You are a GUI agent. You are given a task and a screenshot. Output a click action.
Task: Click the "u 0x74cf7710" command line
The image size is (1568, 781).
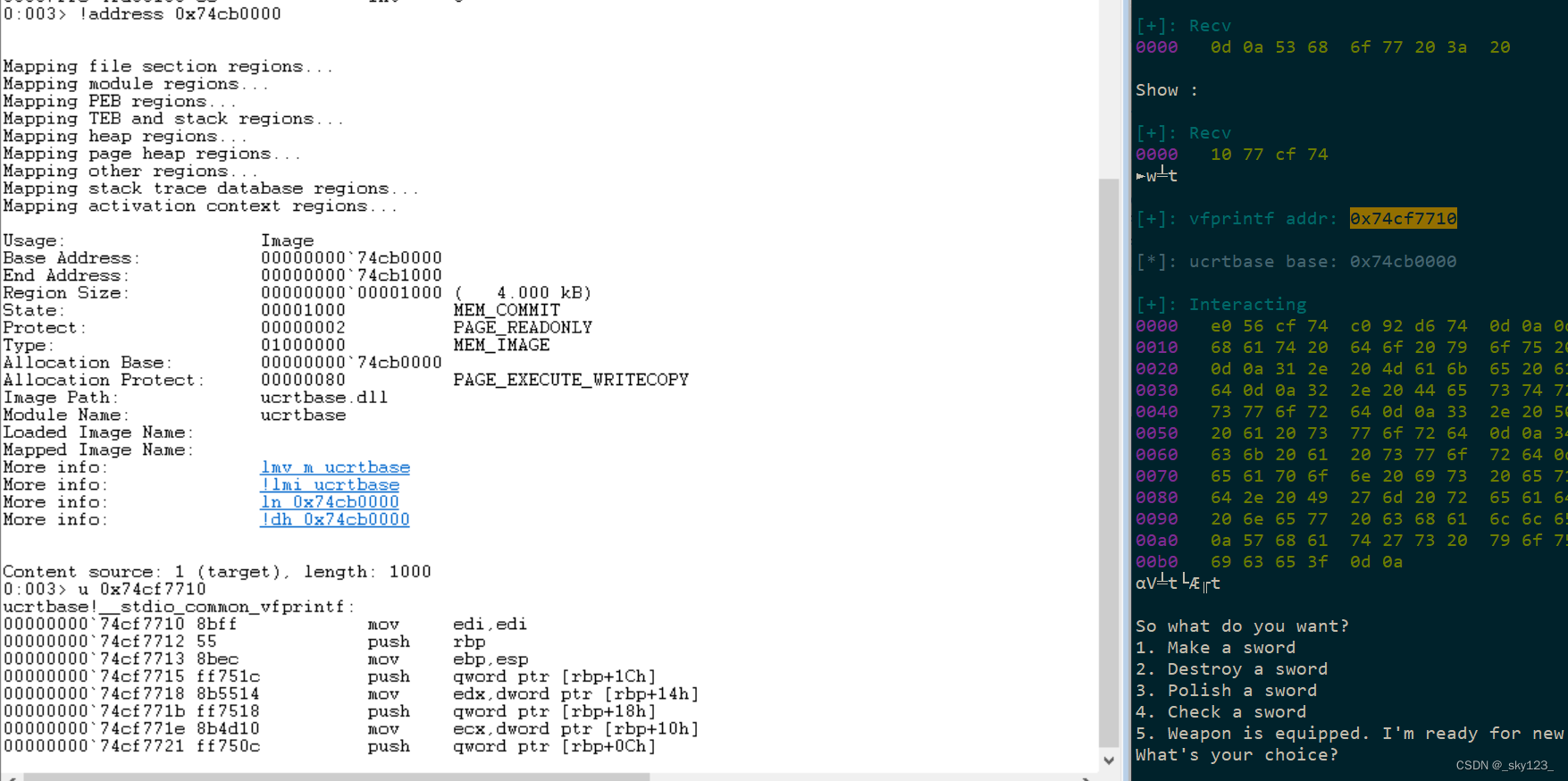pos(141,590)
